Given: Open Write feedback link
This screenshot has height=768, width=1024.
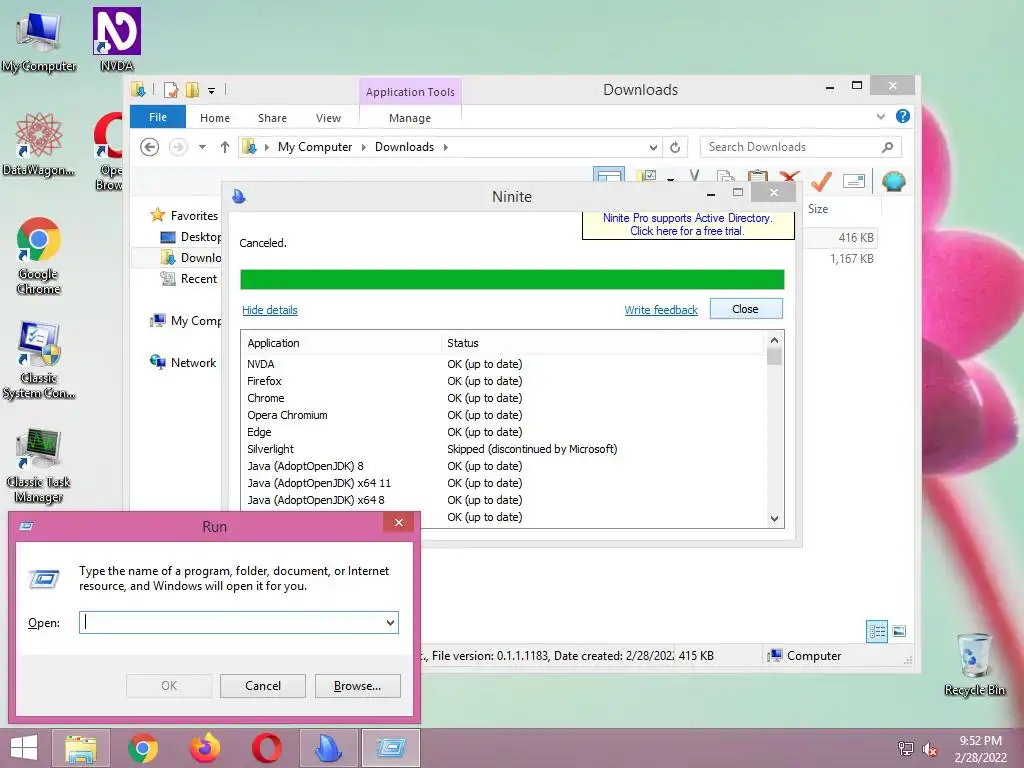Looking at the screenshot, I should pos(661,310).
